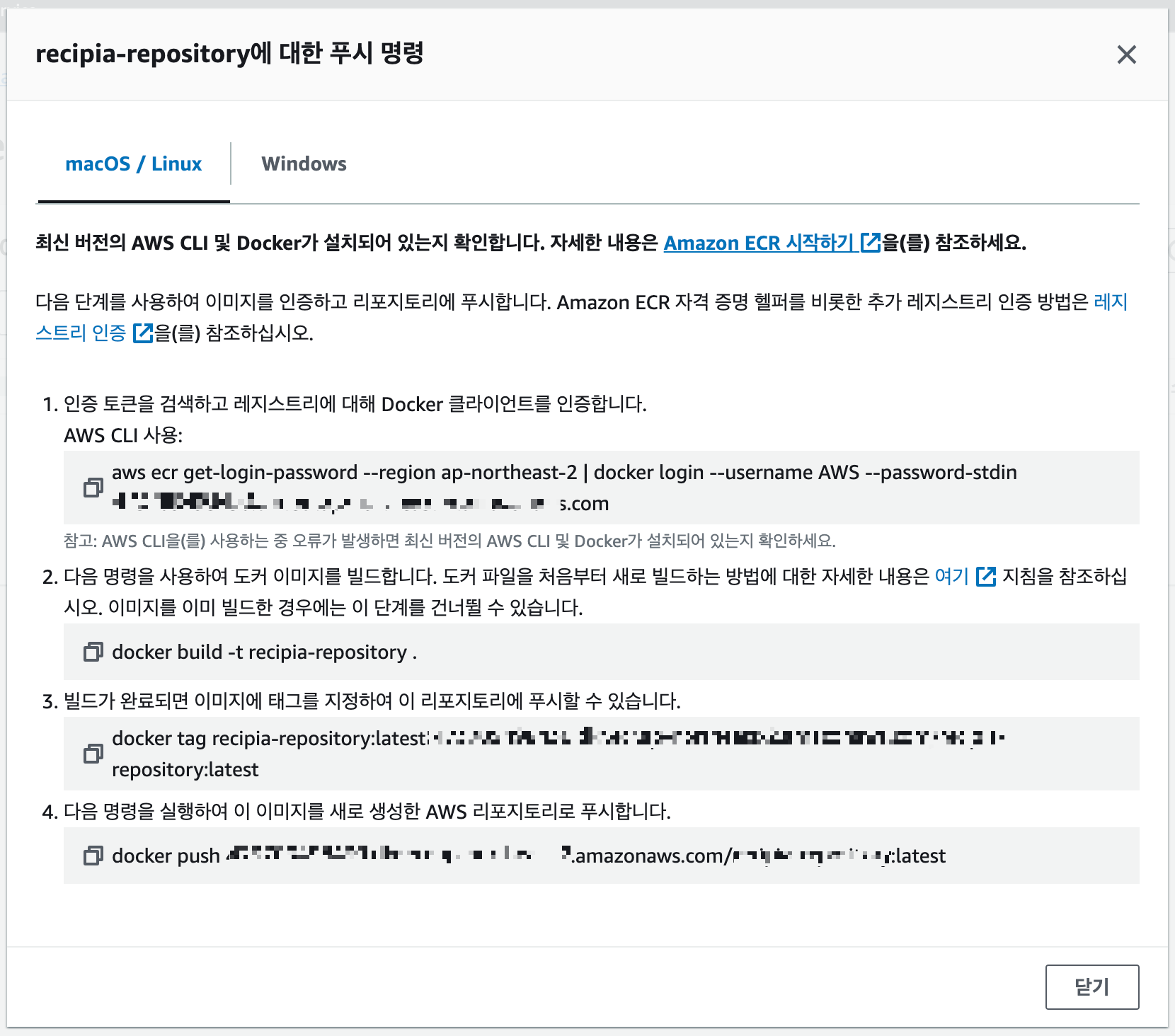This screenshot has height=1036, width=1175.
Task: Open the 레지스트리 인증 documentation link
Action: [81, 332]
